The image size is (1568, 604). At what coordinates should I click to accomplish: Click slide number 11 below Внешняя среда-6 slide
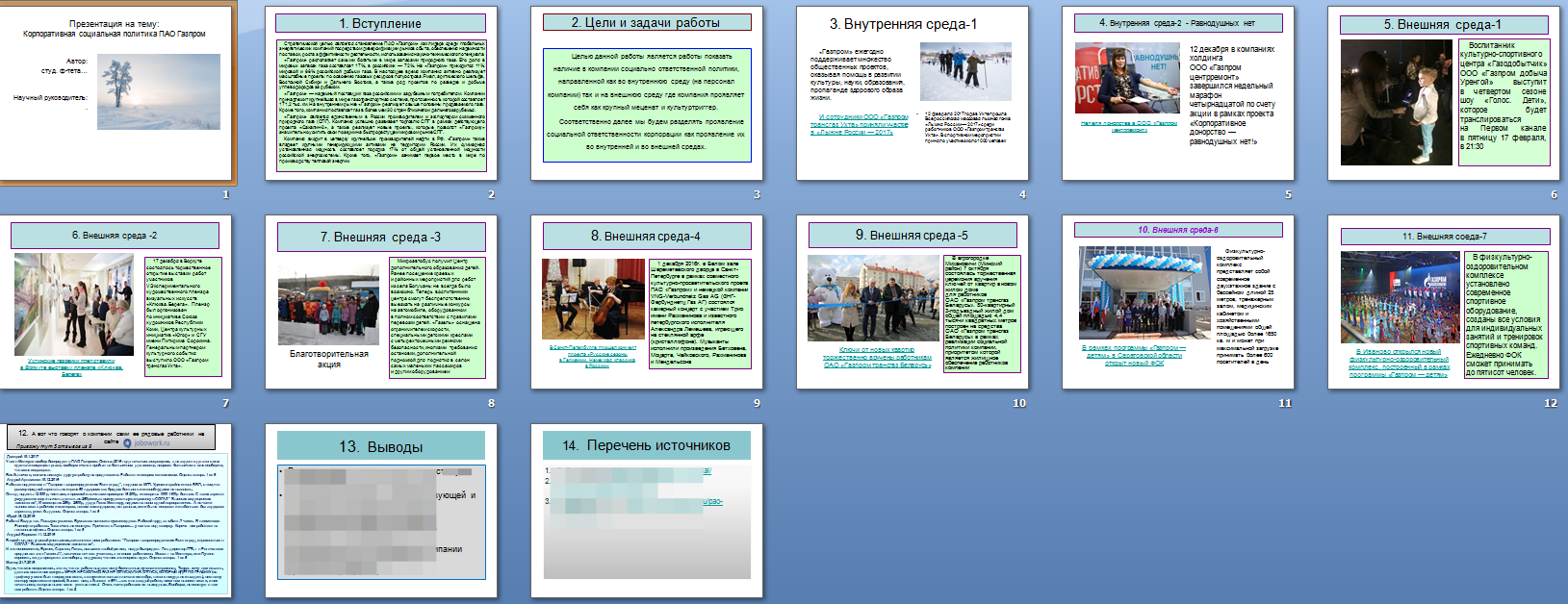coord(1285,403)
